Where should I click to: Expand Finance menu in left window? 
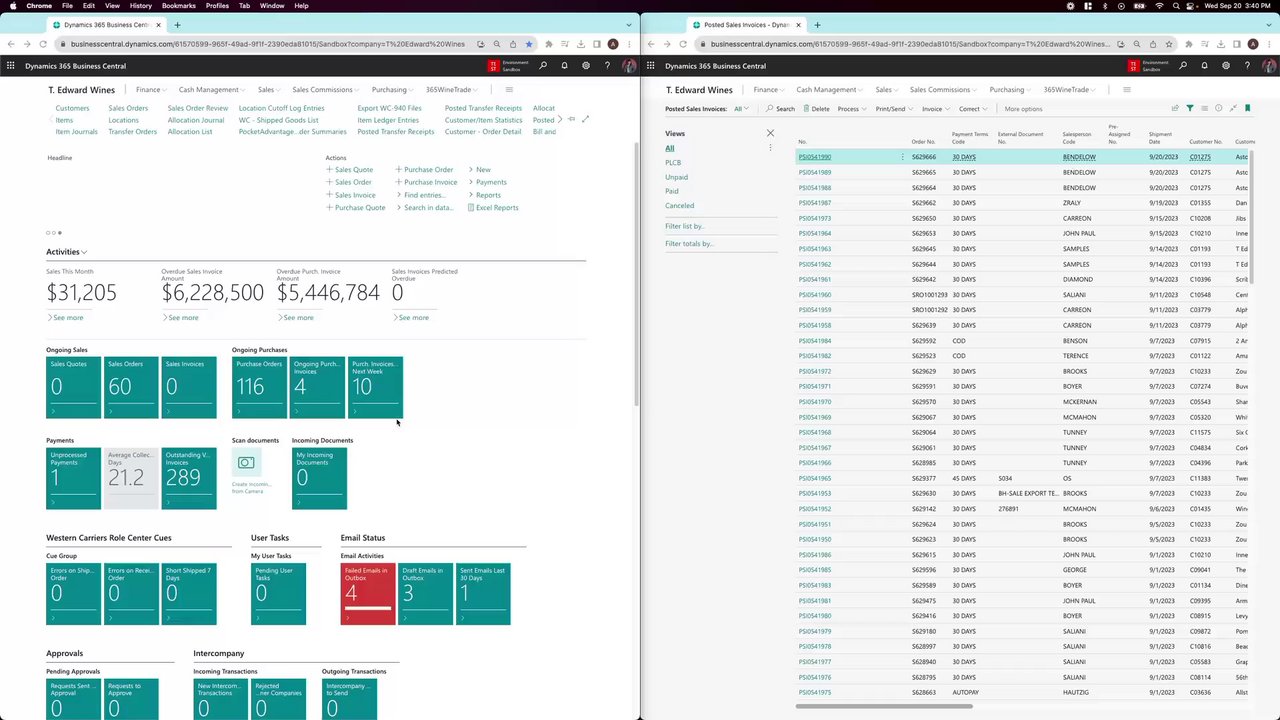point(151,90)
